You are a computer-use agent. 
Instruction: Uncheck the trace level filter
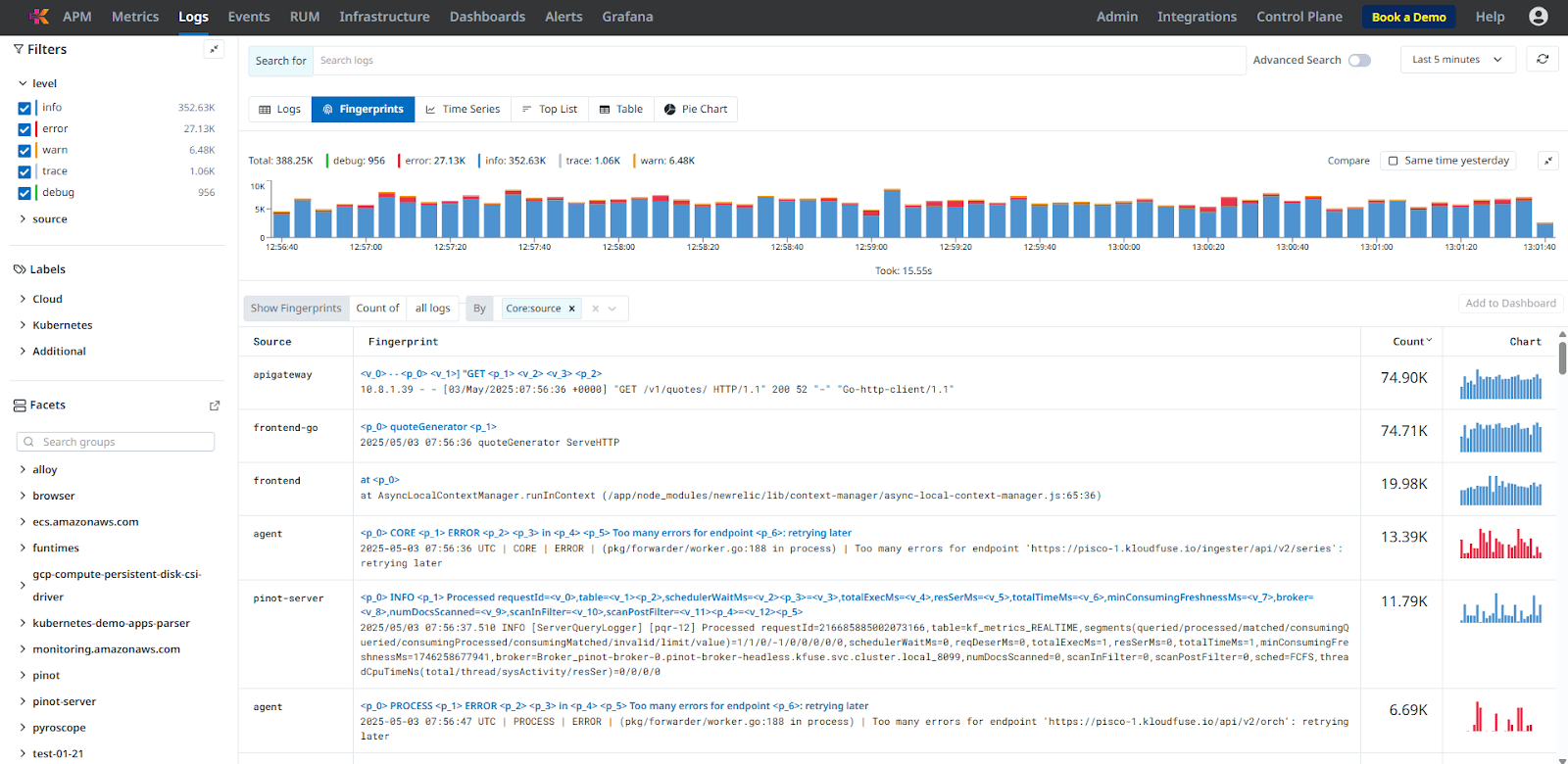point(24,171)
